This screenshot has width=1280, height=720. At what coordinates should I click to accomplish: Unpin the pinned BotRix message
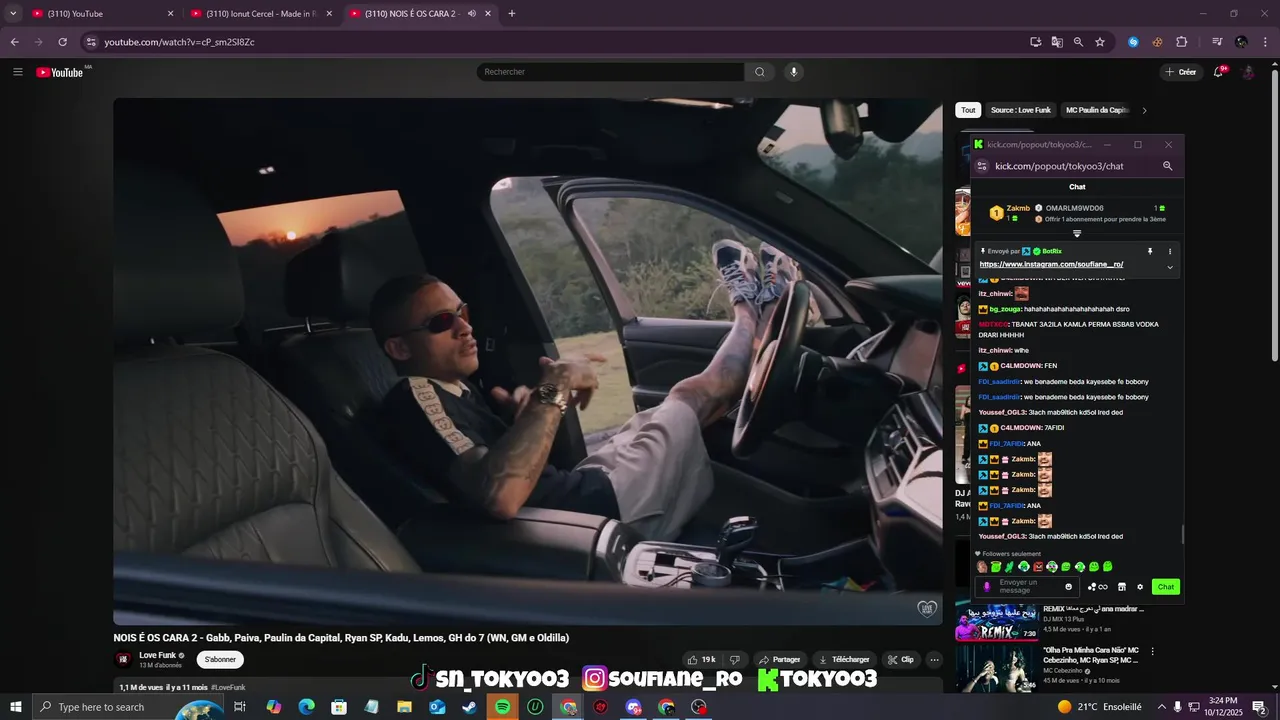[x=1150, y=251]
